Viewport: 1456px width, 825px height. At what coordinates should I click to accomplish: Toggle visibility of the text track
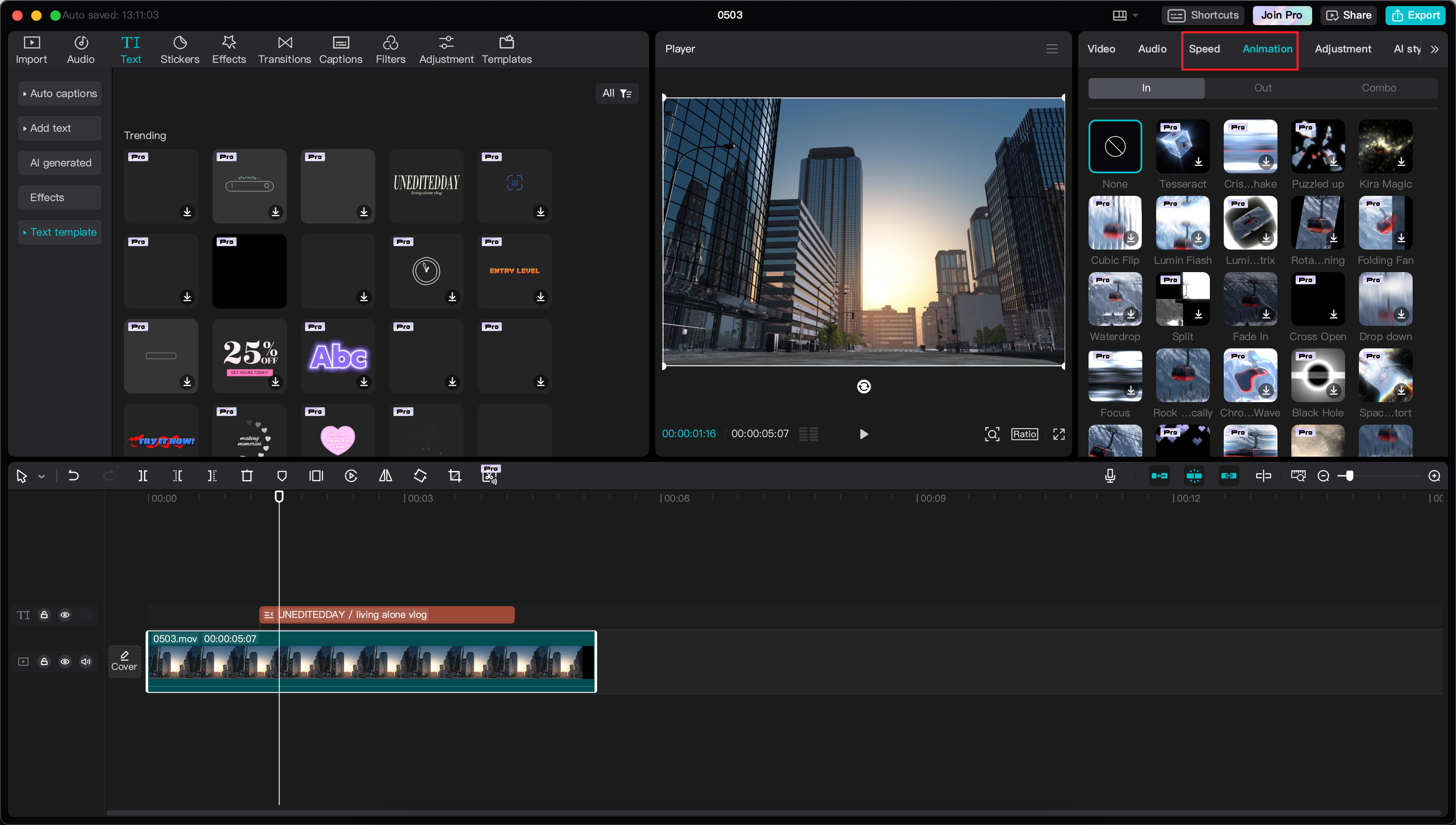tap(65, 614)
